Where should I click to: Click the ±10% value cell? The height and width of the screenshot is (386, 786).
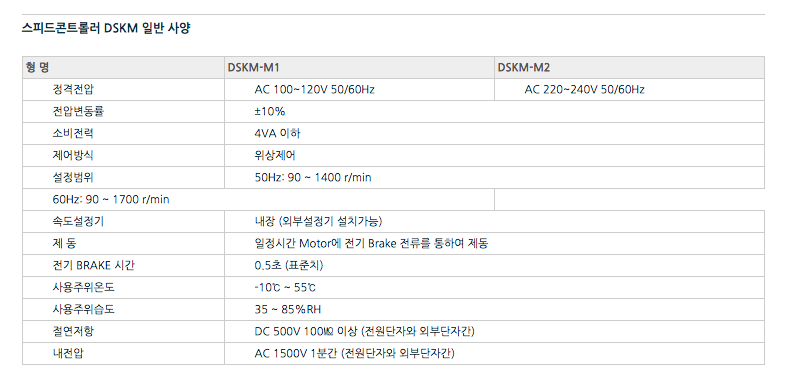(494, 112)
